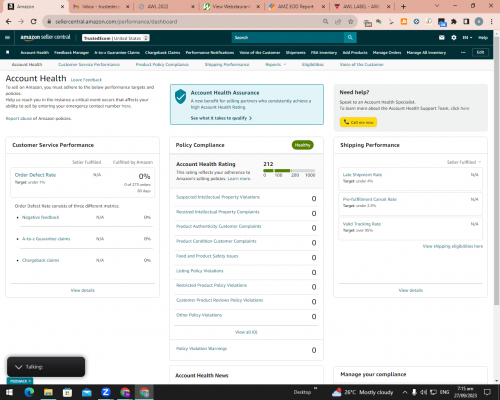
Task: Open the Late Shipment Rate link
Action: (x=362, y=175)
